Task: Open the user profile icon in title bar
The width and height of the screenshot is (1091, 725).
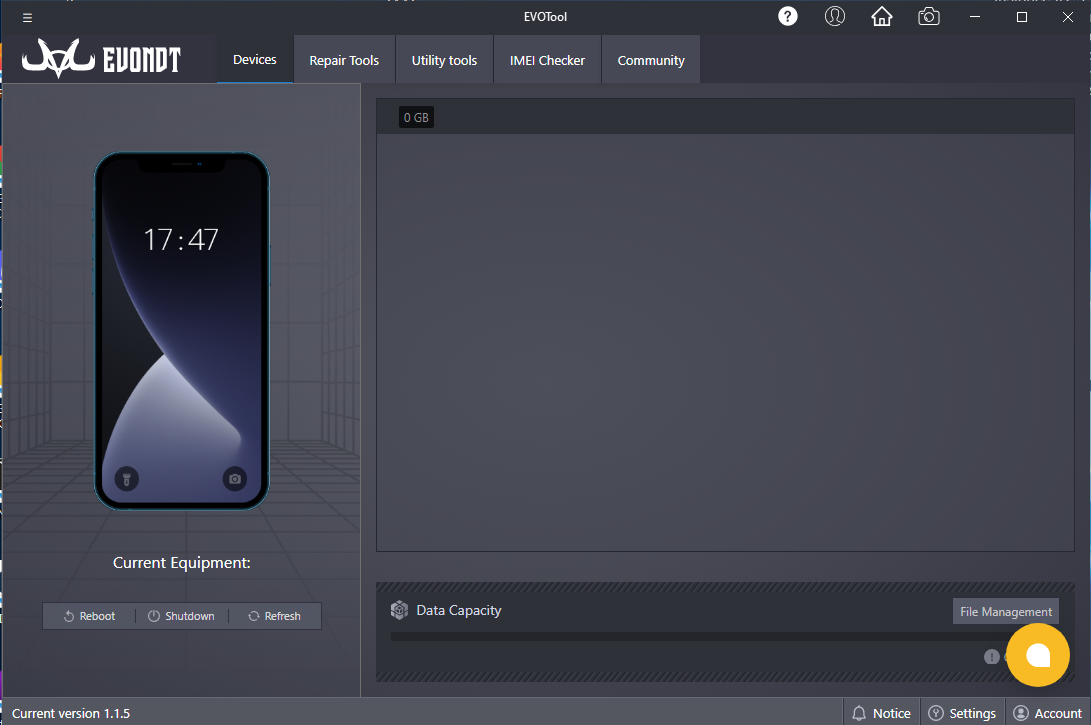Action: click(x=835, y=16)
